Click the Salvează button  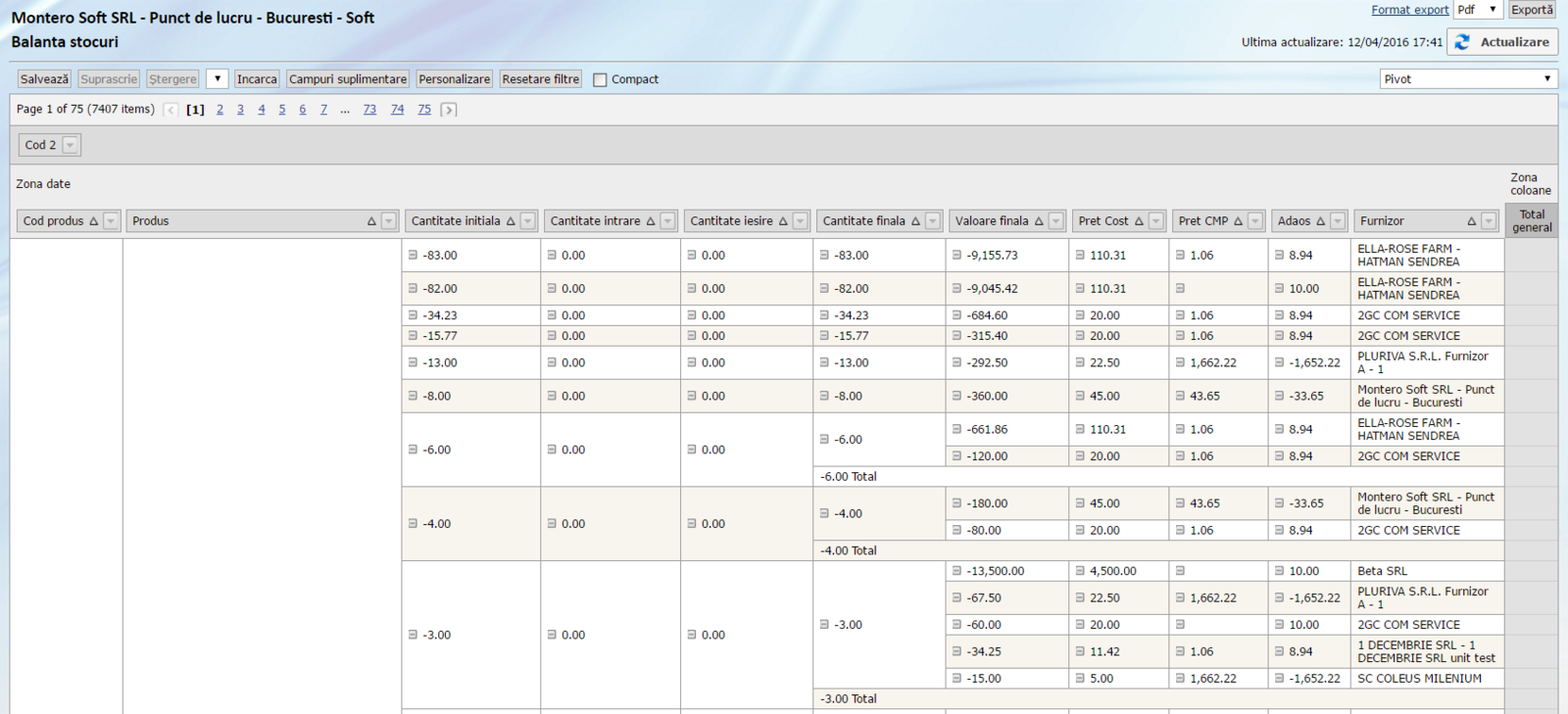(x=44, y=79)
